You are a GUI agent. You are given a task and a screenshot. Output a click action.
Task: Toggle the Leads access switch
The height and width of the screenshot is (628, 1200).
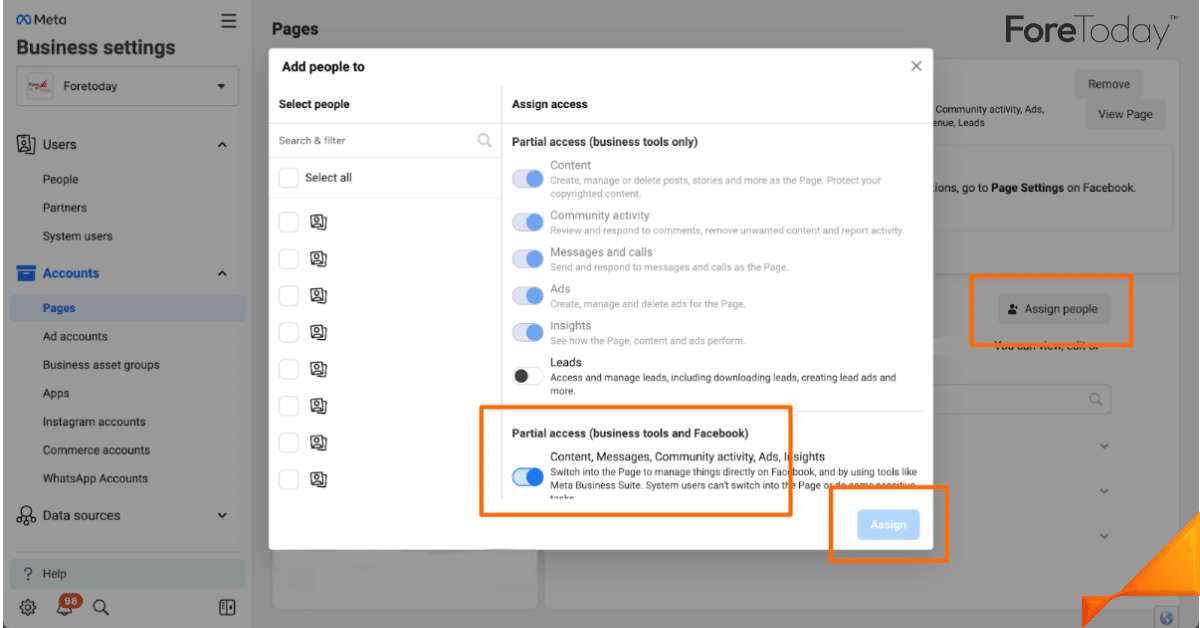pyautogui.click(x=527, y=376)
